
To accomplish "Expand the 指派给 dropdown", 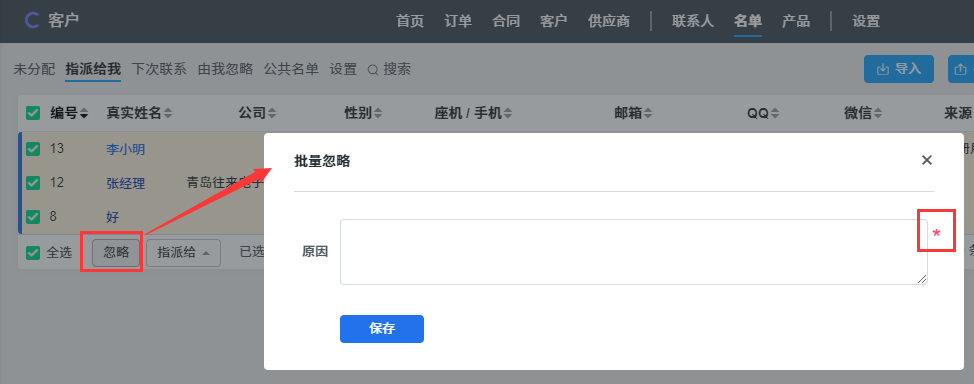I will pos(183,253).
